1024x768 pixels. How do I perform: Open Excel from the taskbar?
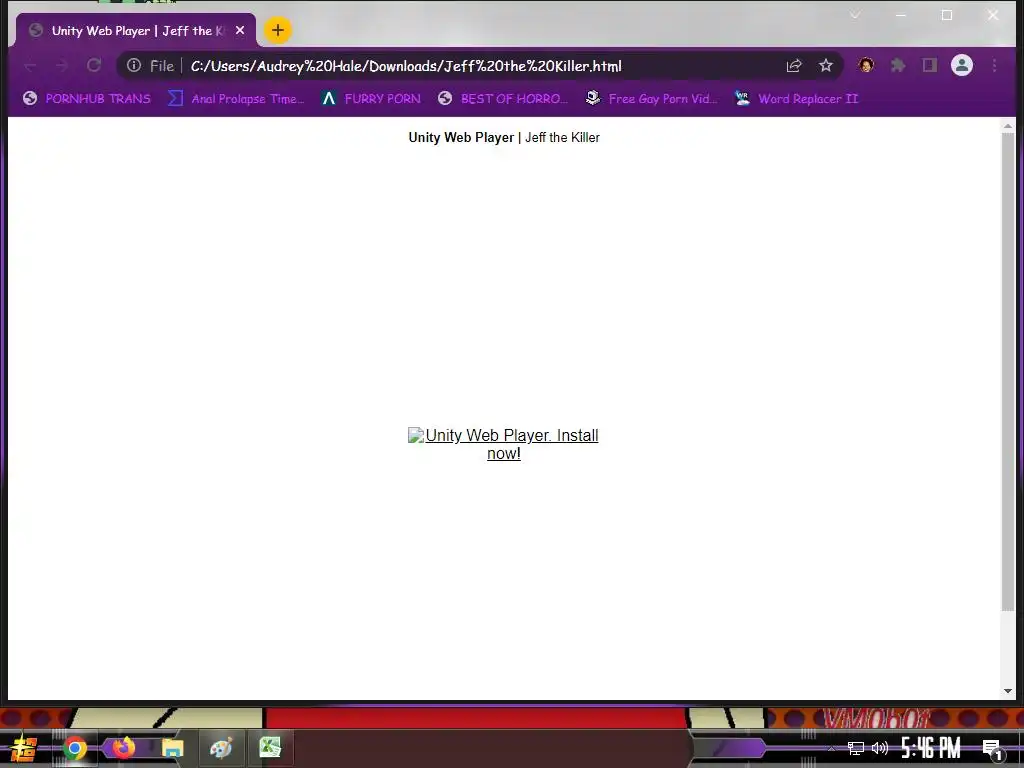click(270, 748)
